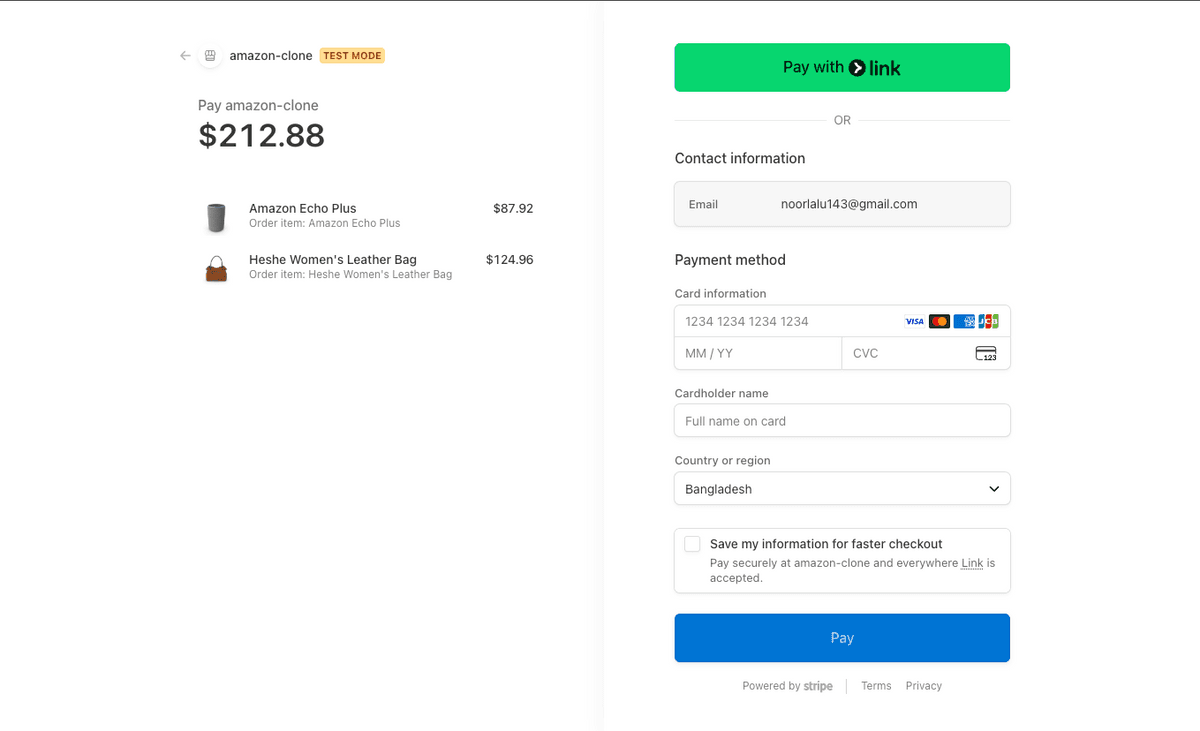Click the back arrow icon
The height and width of the screenshot is (731, 1200).
[x=185, y=56]
